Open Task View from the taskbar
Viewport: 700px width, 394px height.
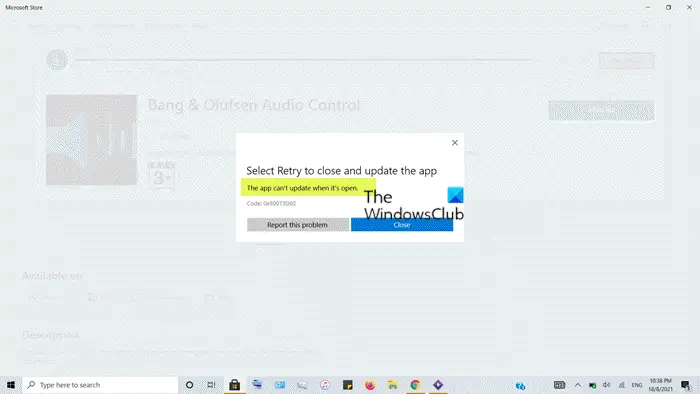[212, 385]
